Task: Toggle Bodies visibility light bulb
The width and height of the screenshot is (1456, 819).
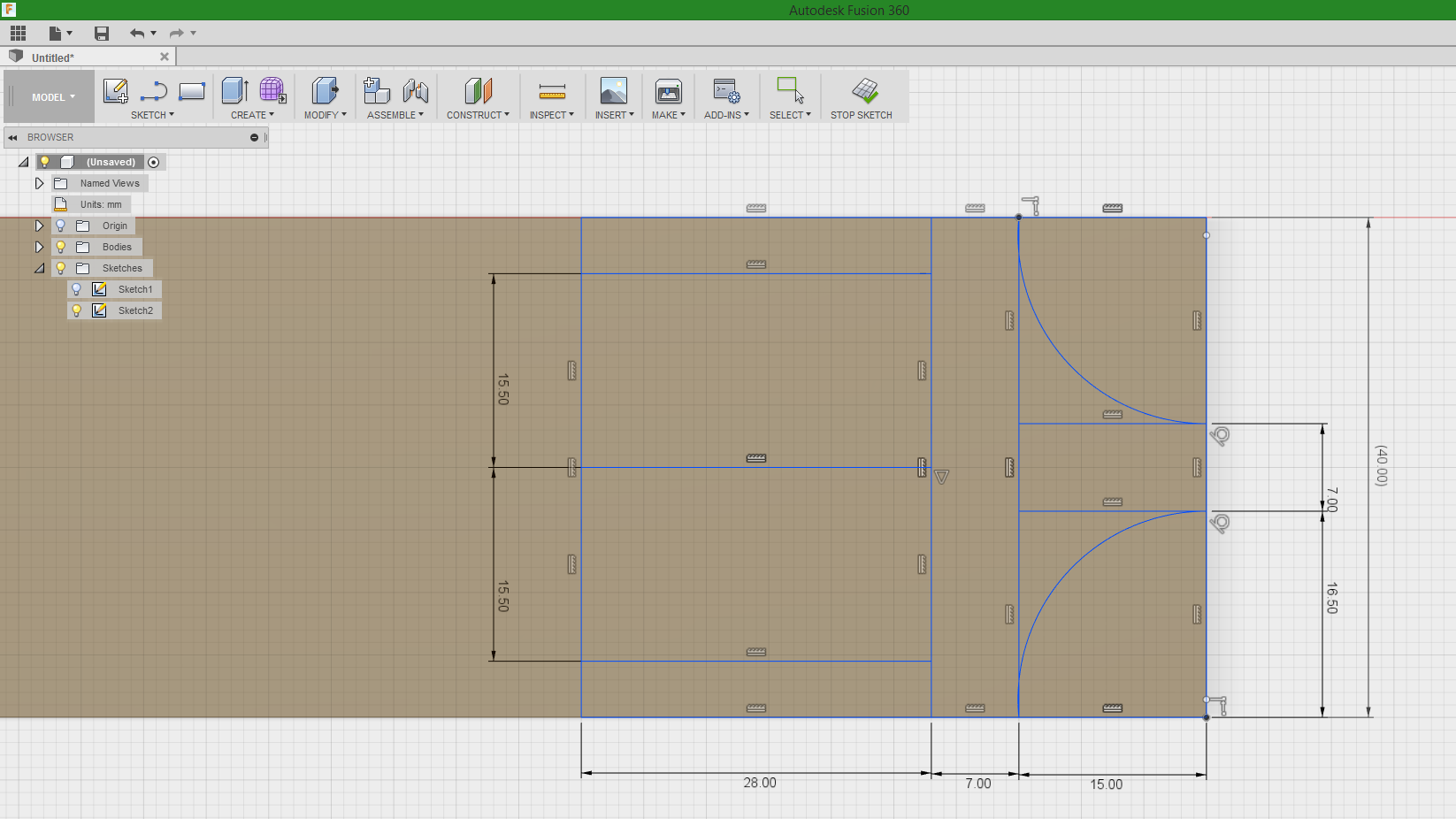Action: click(x=61, y=247)
